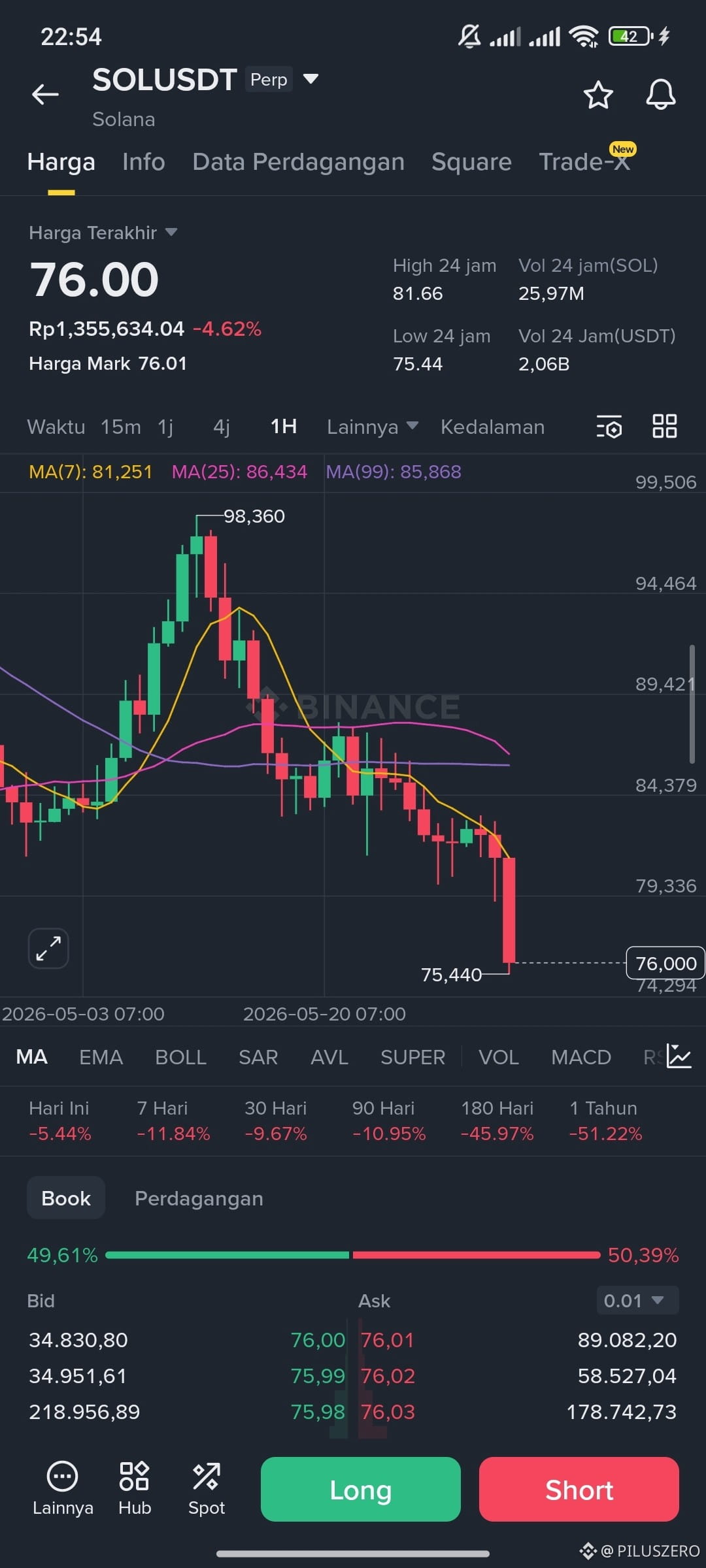706x1568 pixels.
Task: Tap MA(99) indicator value label
Action: click(x=394, y=472)
